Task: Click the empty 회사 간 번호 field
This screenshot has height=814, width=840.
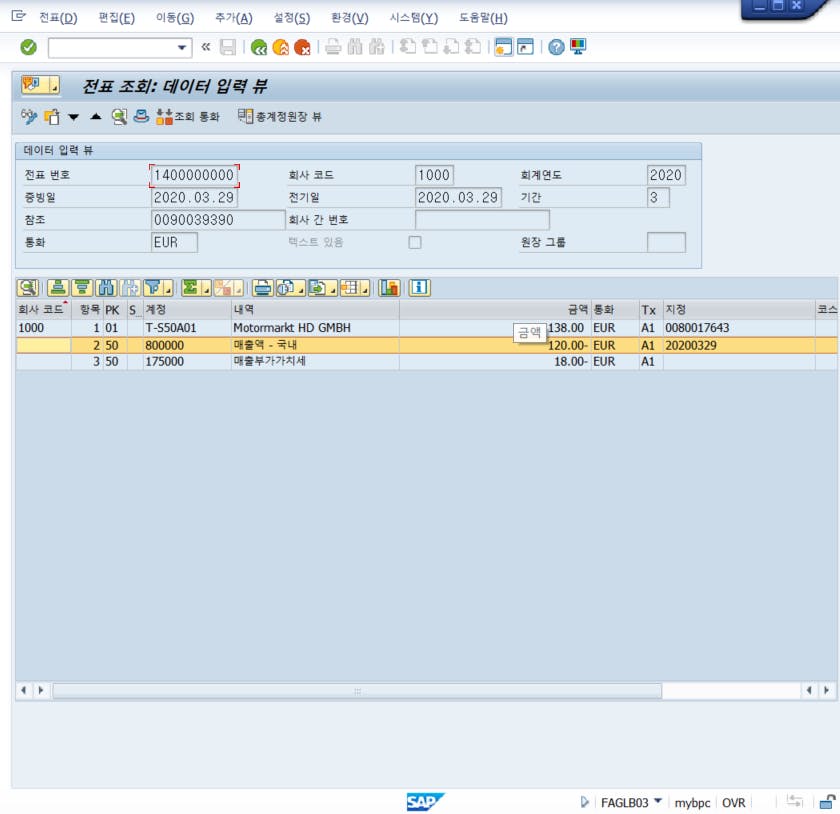Action: [482, 220]
